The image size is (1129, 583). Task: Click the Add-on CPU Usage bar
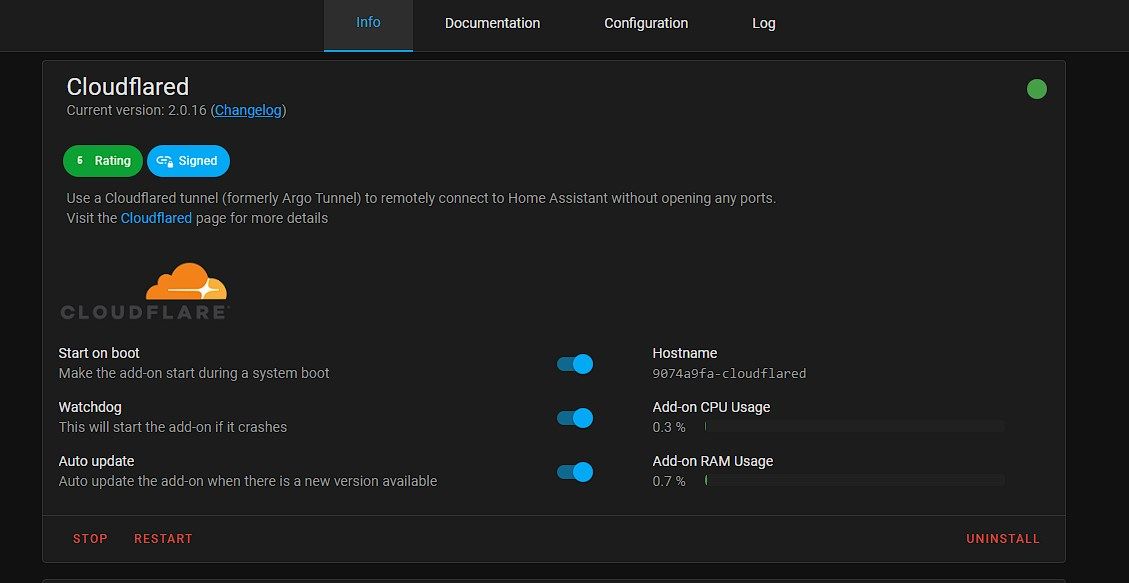click(854, 427)
